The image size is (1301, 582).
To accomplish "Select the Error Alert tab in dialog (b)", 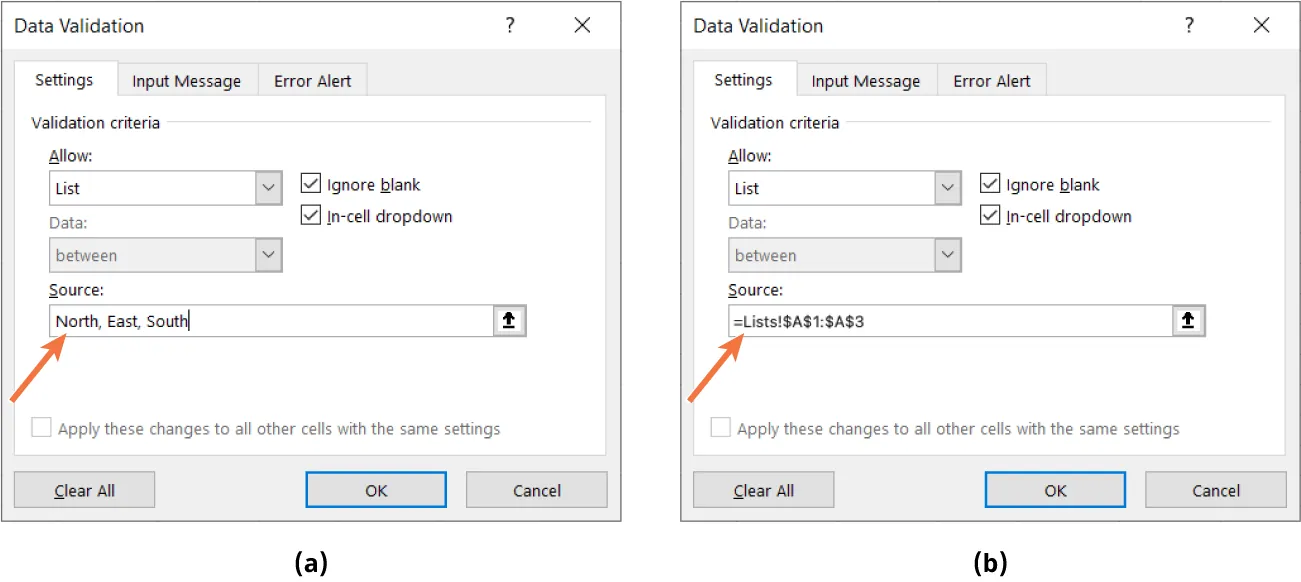I will click(991, 80).
